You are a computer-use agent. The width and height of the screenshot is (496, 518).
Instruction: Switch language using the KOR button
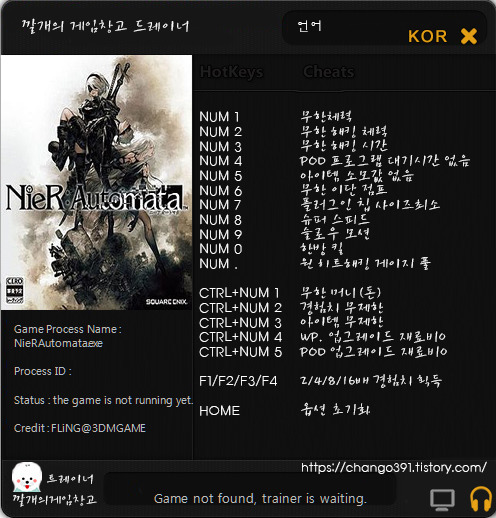(428, 36)
